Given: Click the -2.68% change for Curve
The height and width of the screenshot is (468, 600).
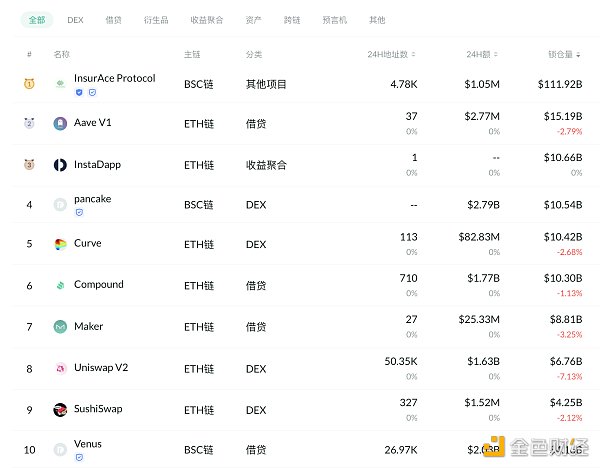Looking at the screenshot, I should click(569, 252).
